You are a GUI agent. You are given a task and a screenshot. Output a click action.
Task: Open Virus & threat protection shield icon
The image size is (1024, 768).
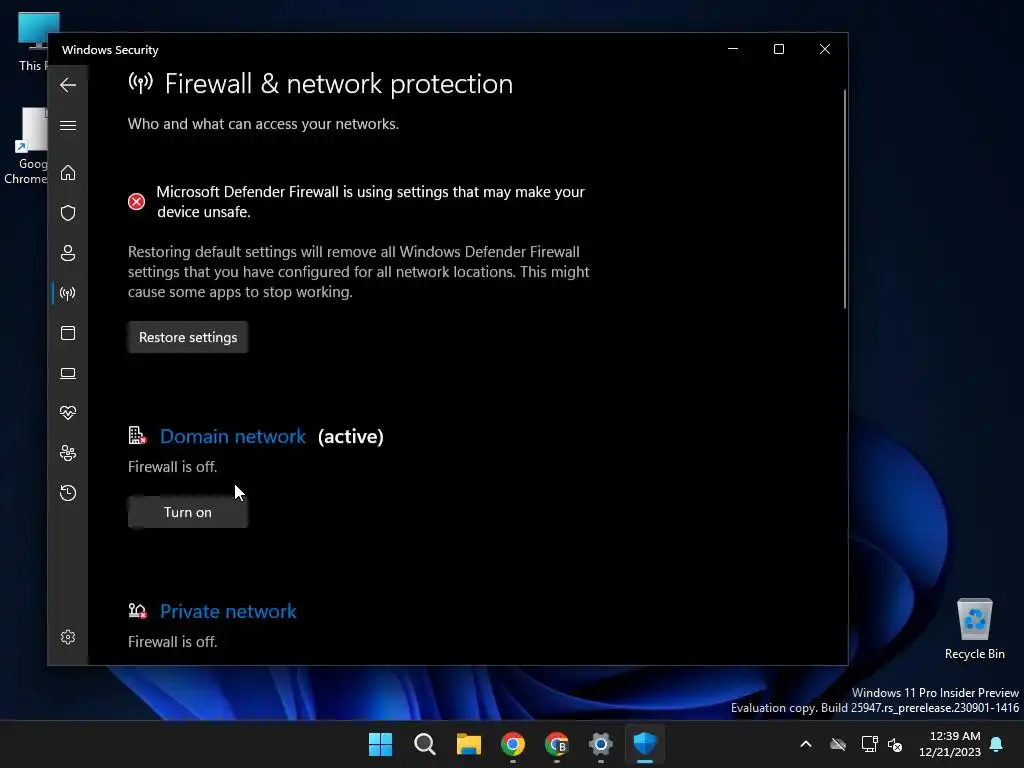coord(68,213)
